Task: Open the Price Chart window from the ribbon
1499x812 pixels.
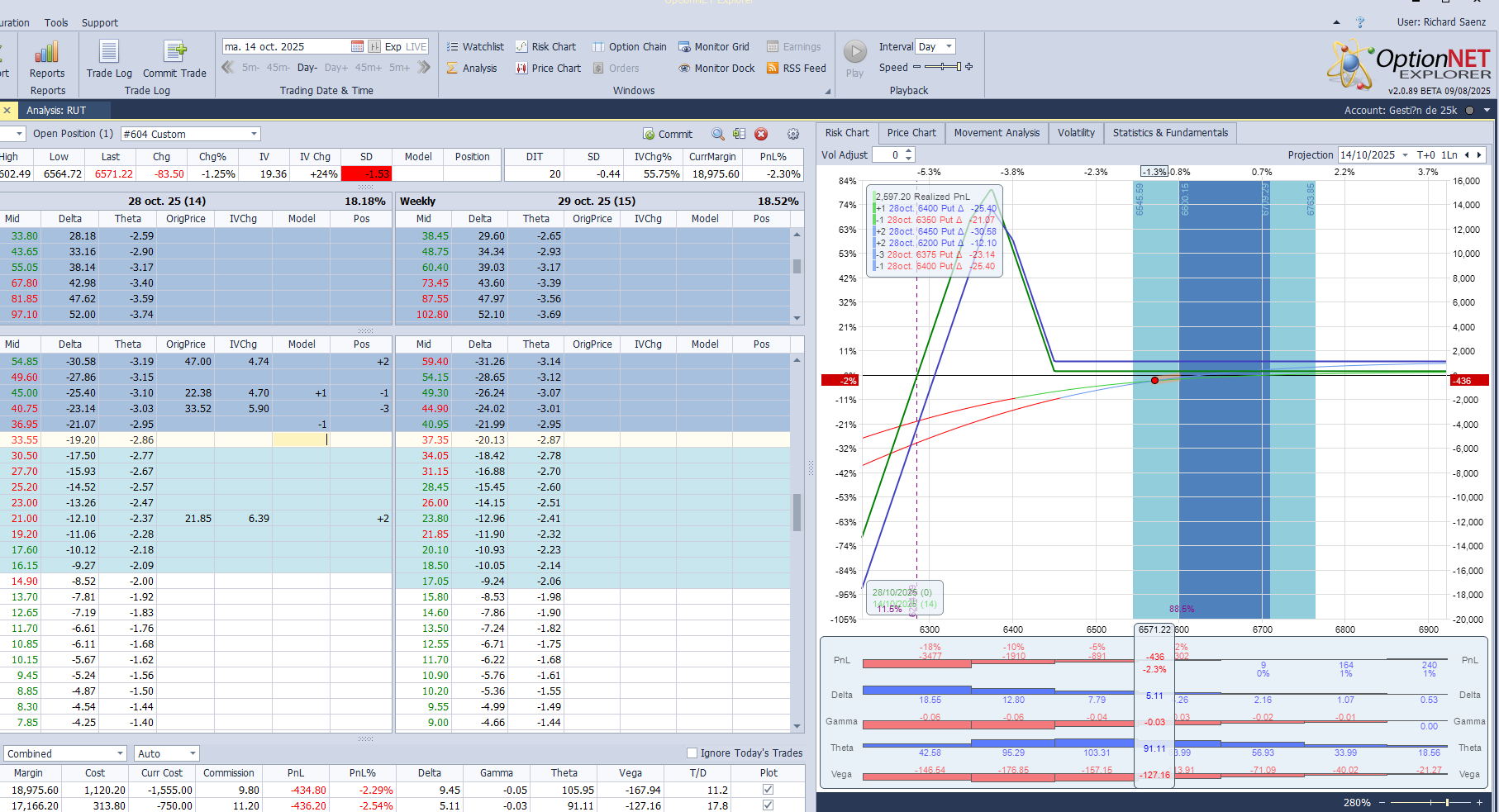Action: pos(548,68)
